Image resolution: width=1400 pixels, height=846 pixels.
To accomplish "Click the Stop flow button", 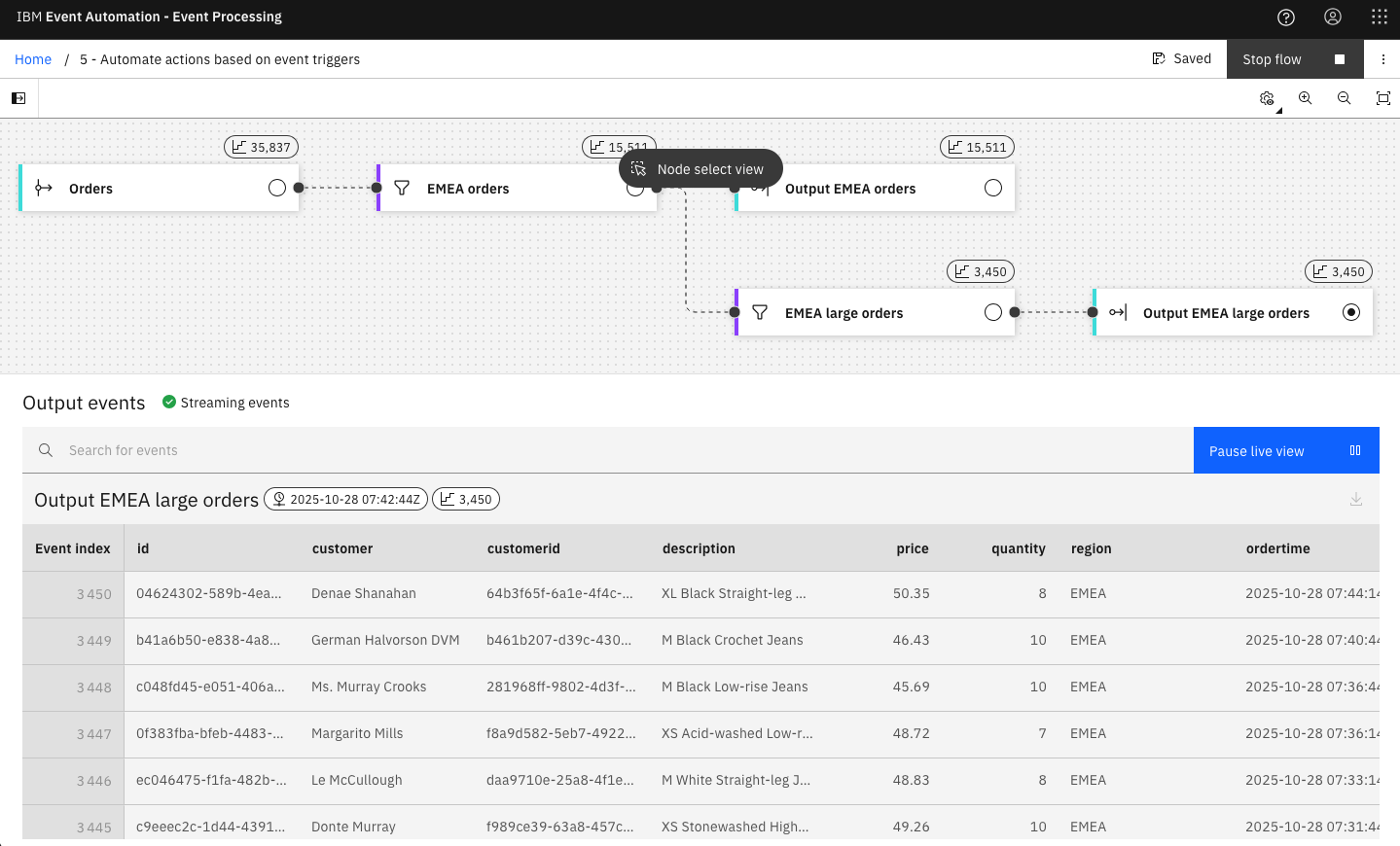I will click(1294, 59).
